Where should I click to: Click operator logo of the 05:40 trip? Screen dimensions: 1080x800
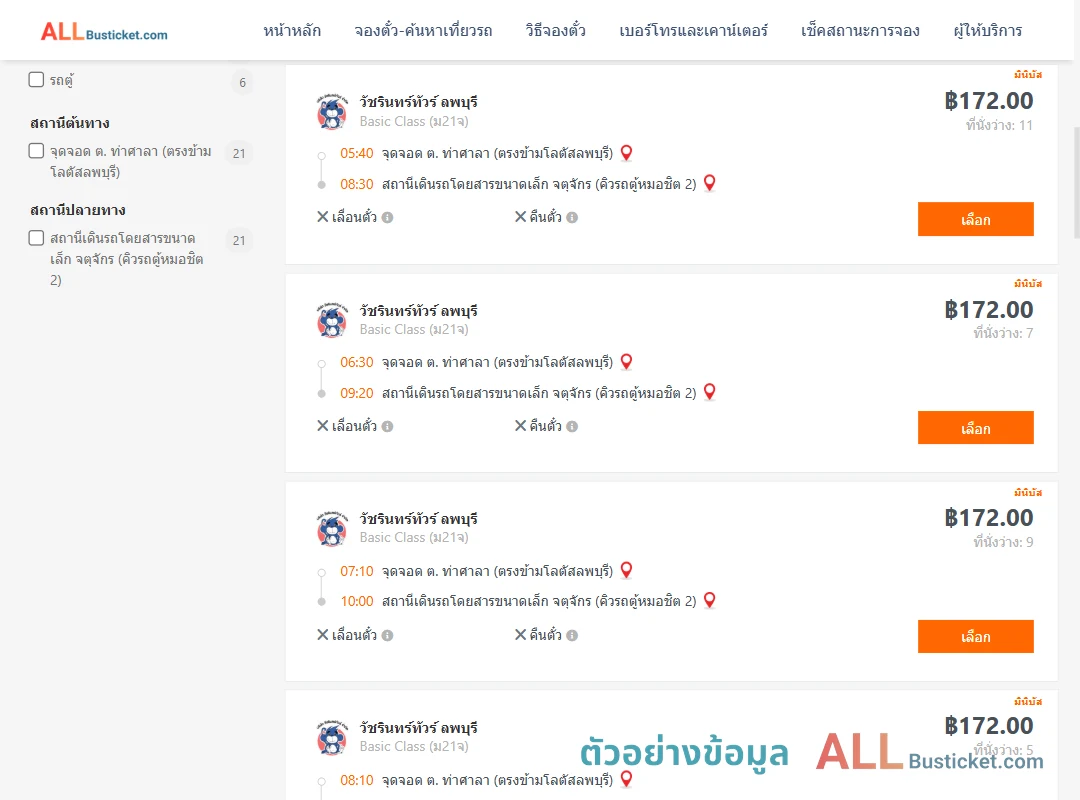point(332,112)
